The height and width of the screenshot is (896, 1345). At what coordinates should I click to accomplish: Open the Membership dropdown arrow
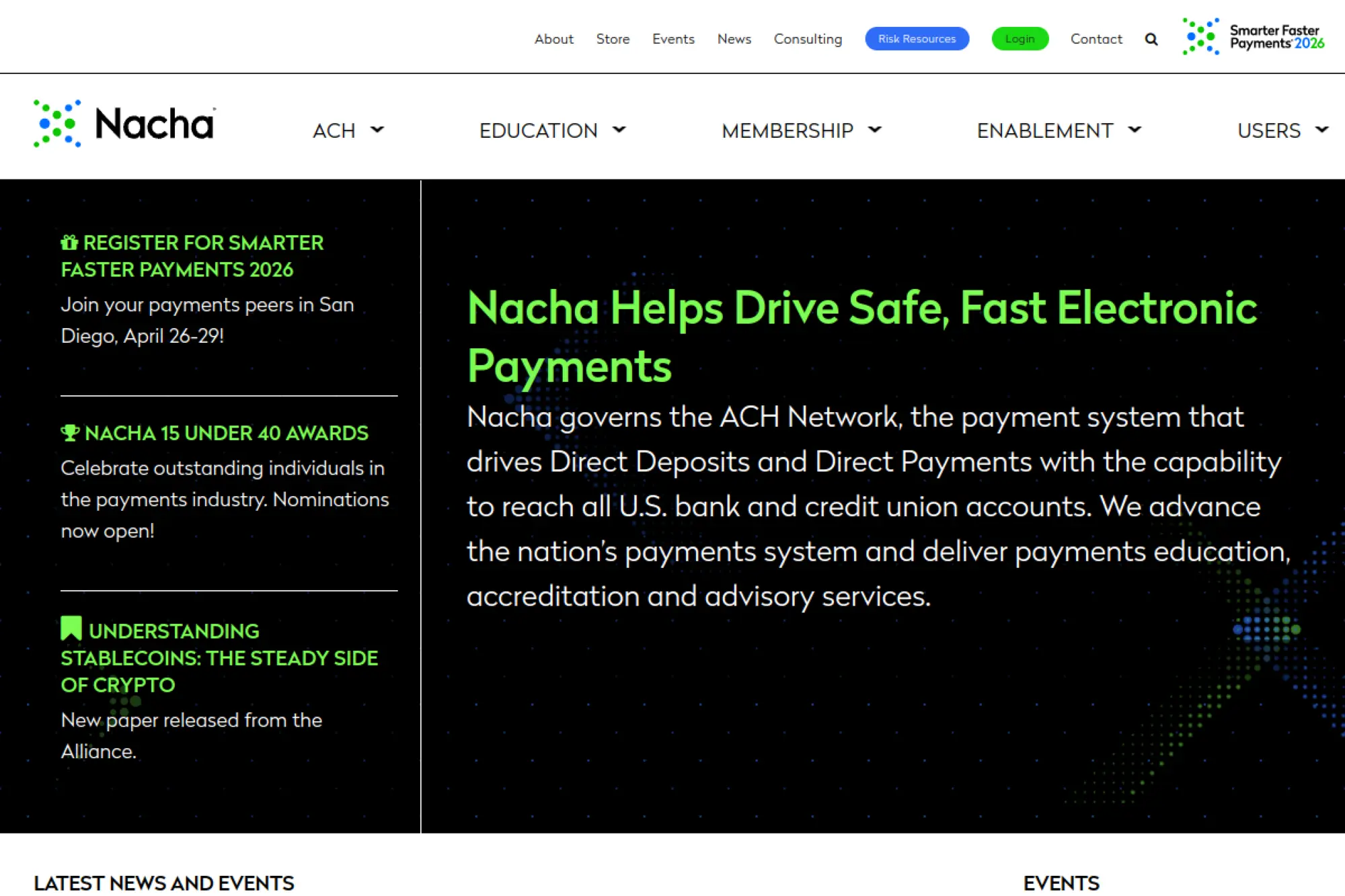[874, 130]
